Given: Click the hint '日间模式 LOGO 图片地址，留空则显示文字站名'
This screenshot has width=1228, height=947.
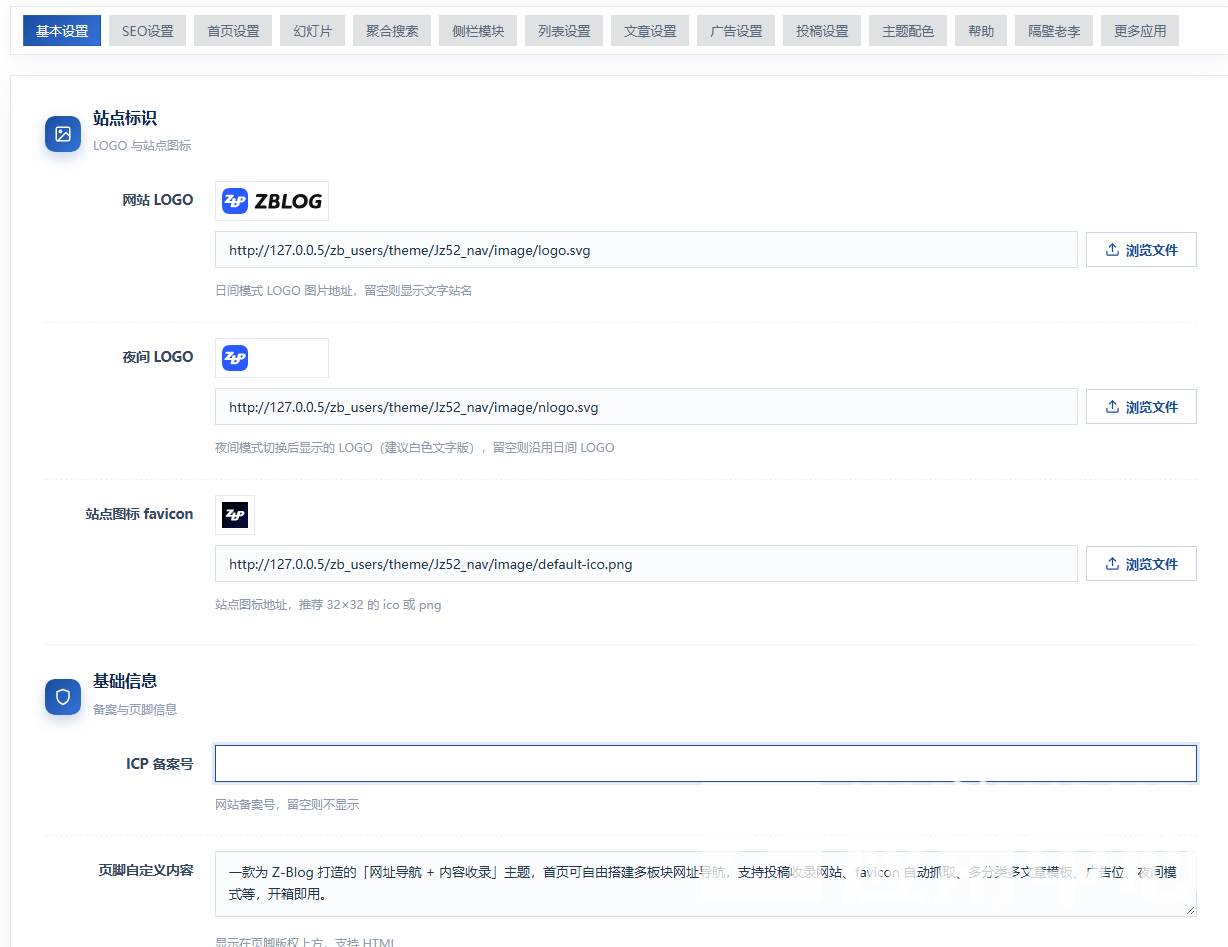Looking at the screenshot, I should [343, 290].
